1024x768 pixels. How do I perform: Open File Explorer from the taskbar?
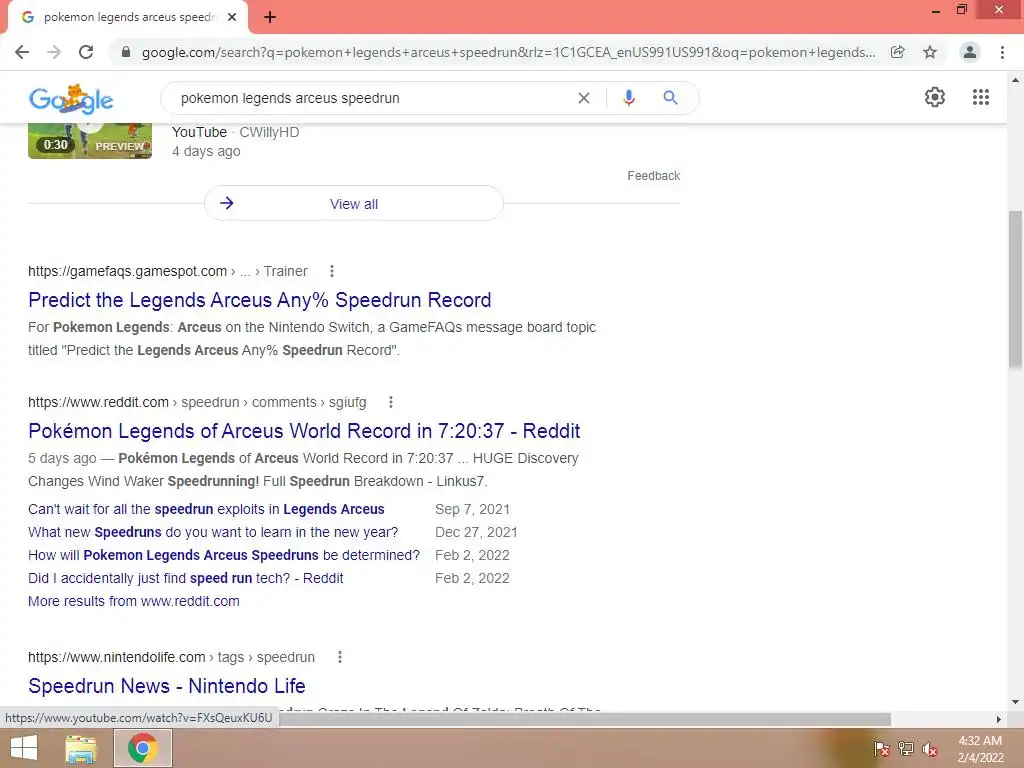(80, 748)
